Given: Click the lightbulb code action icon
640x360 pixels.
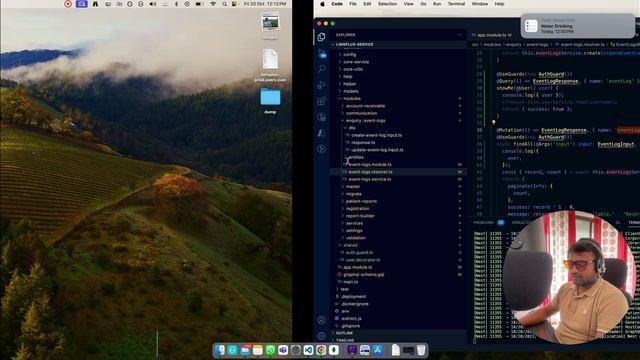Looking at the screenshot, I should point(493,122).
